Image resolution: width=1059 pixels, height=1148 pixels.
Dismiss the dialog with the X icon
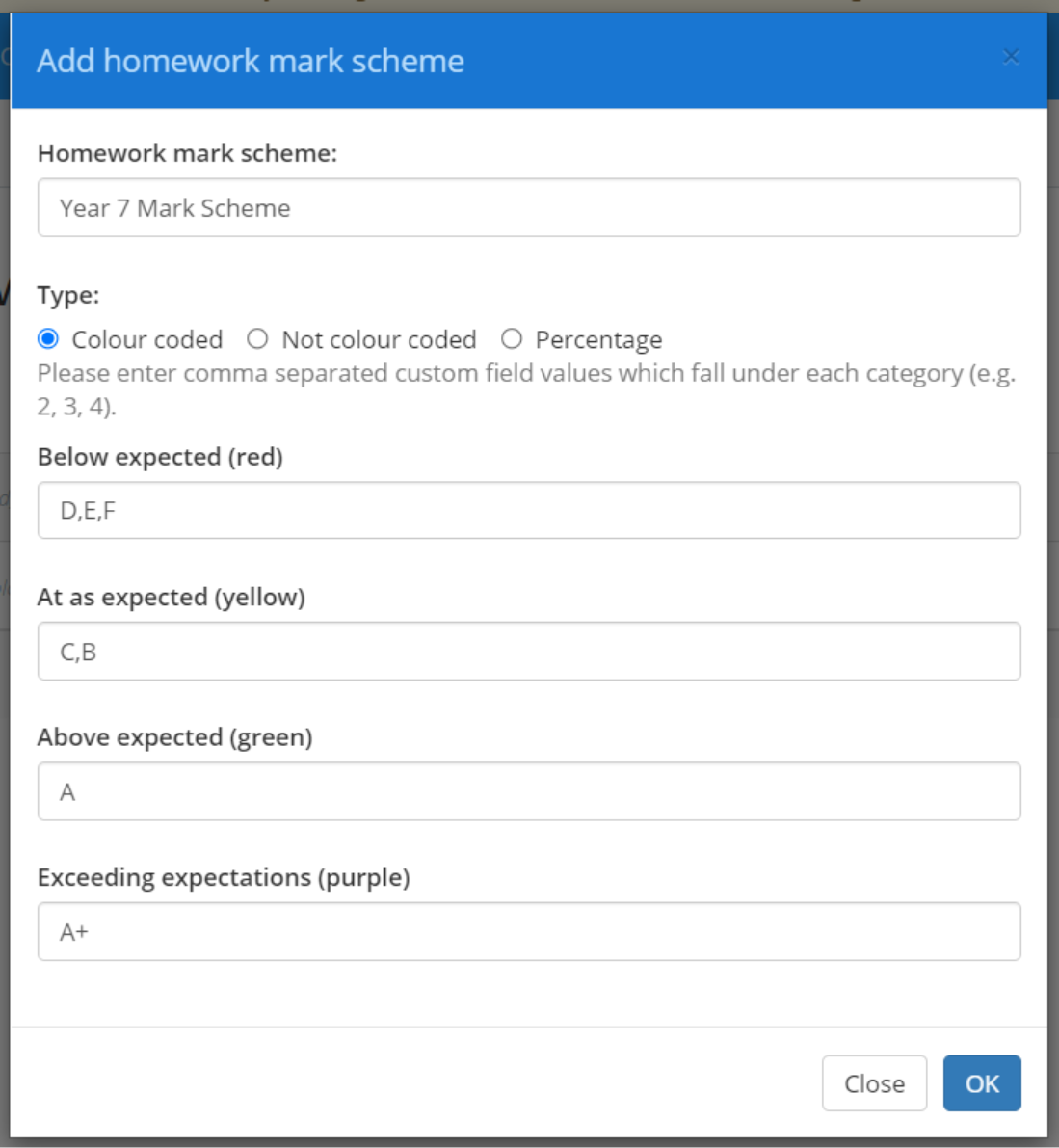(1012, 58)
